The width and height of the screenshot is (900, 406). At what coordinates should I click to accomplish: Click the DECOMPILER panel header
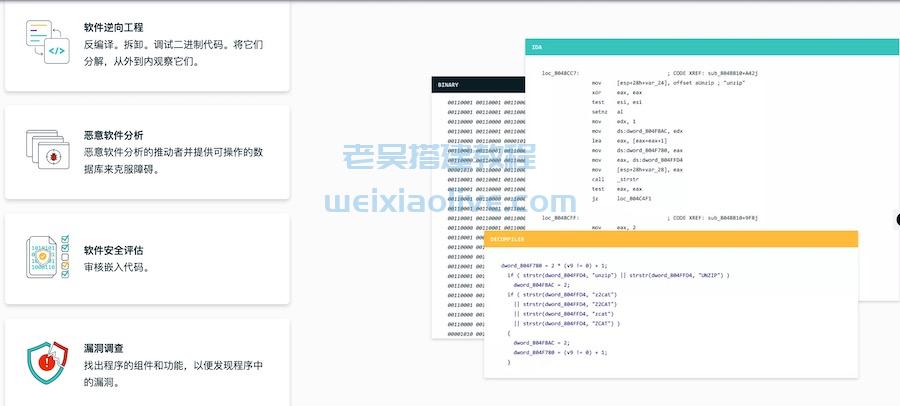[x=671, y=239]
